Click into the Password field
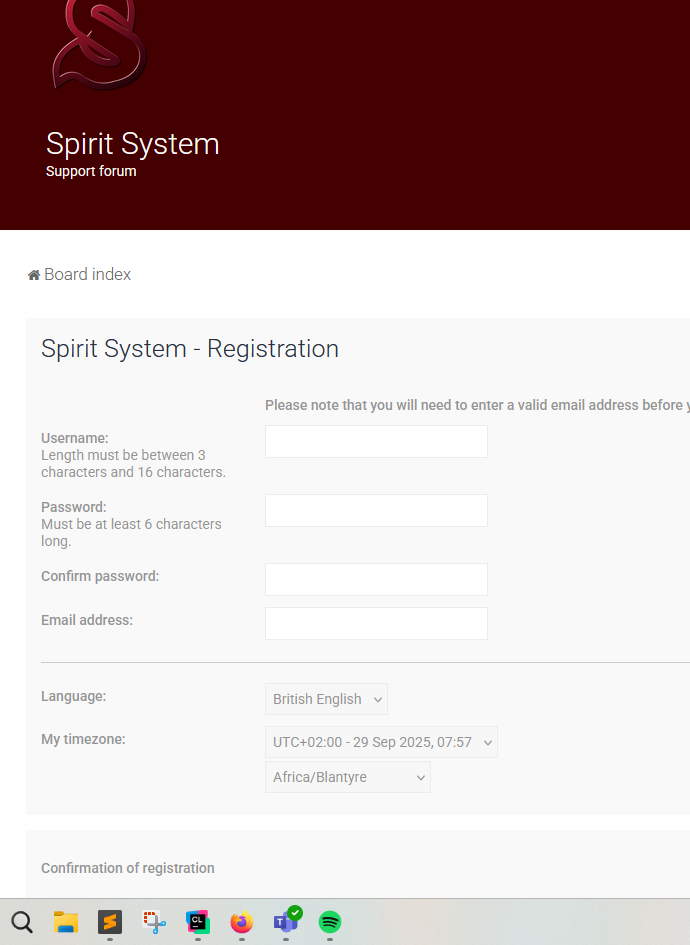The image size is (690, 945). click(376, 510)
